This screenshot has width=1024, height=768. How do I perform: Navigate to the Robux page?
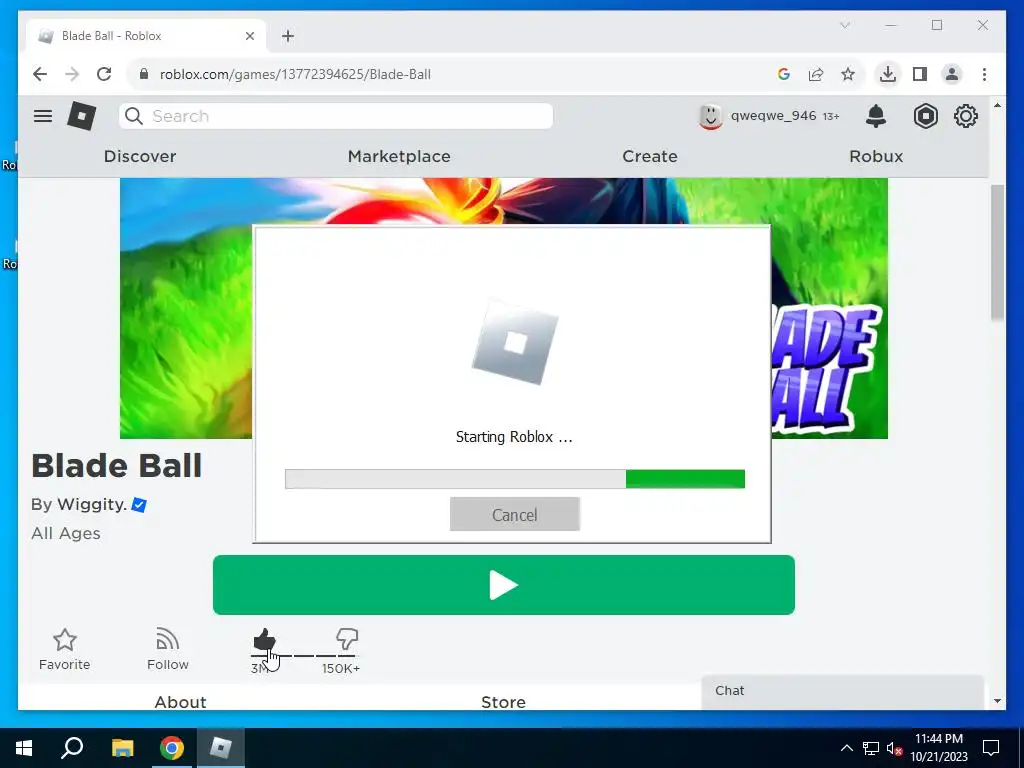click(x=876, y=156)
